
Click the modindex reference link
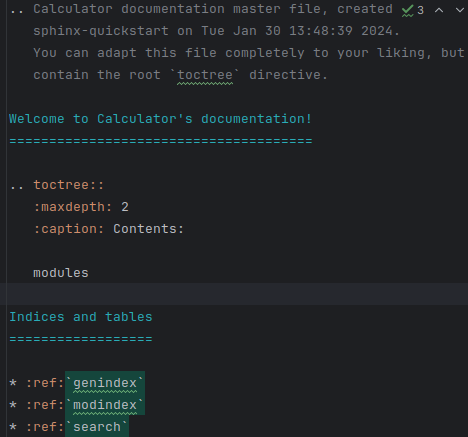click(105, 405)
